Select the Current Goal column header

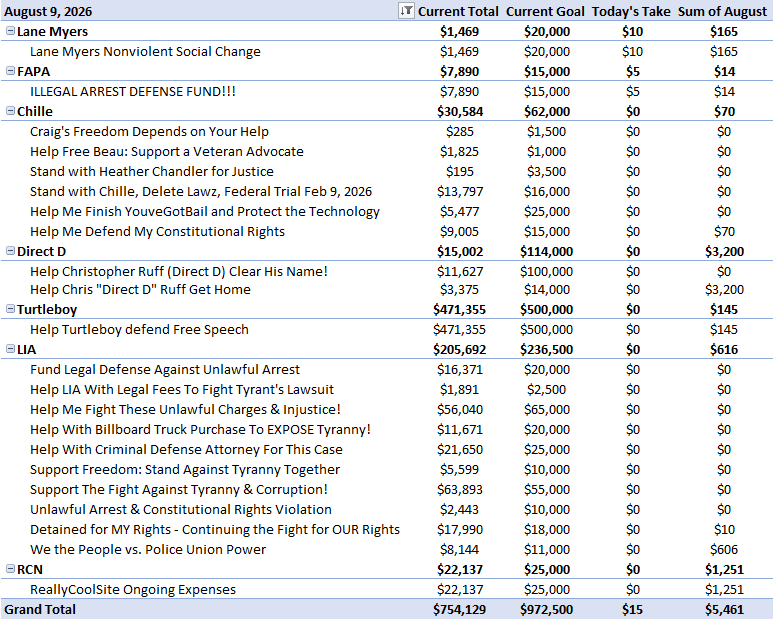click(545, 11)
